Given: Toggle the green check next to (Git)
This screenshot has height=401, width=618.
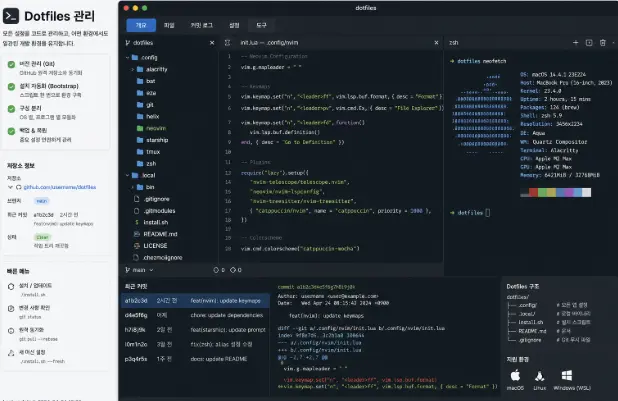Looking at the screenshot, I should 11,64.
